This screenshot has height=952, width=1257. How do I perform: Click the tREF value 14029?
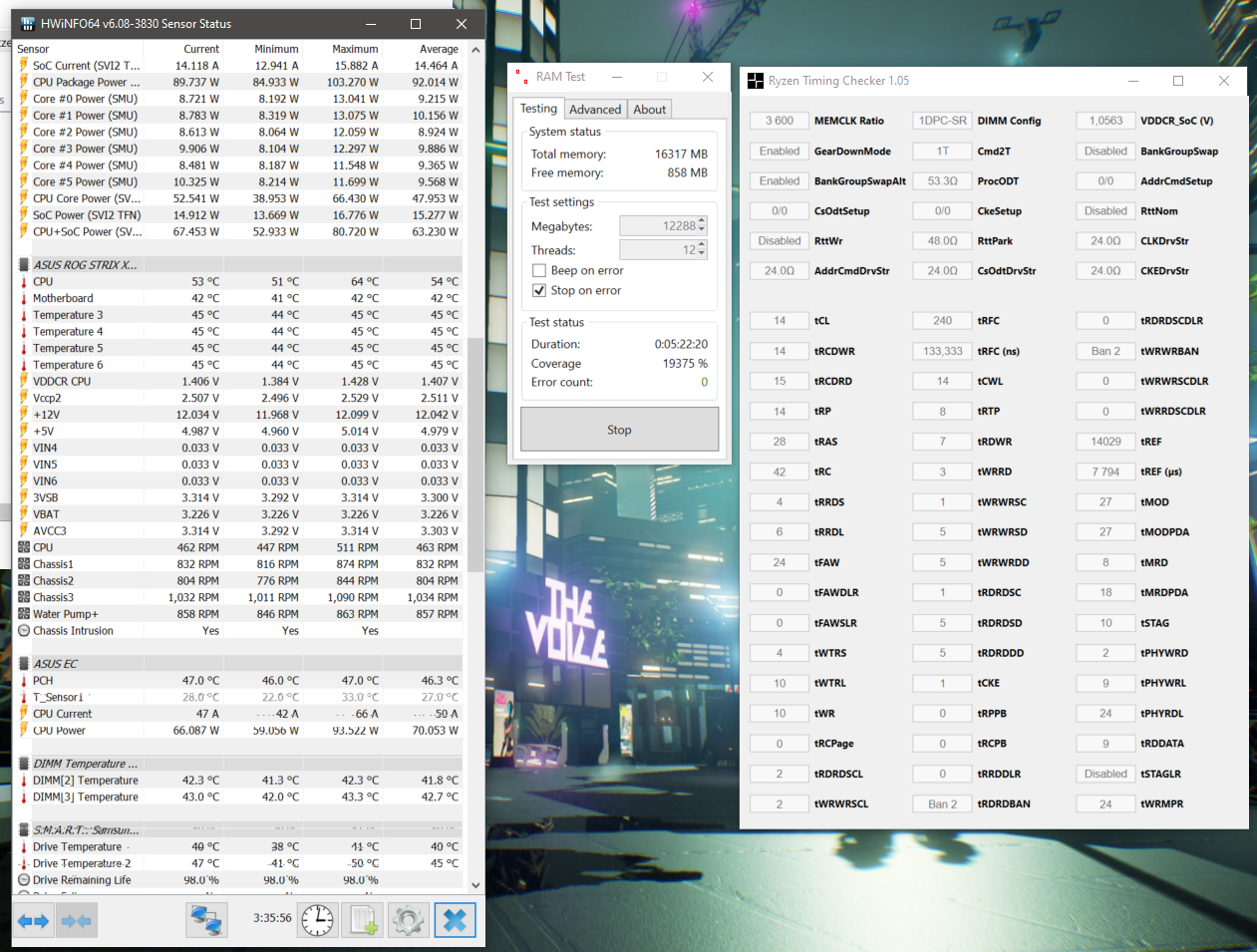pos(1105,442)
